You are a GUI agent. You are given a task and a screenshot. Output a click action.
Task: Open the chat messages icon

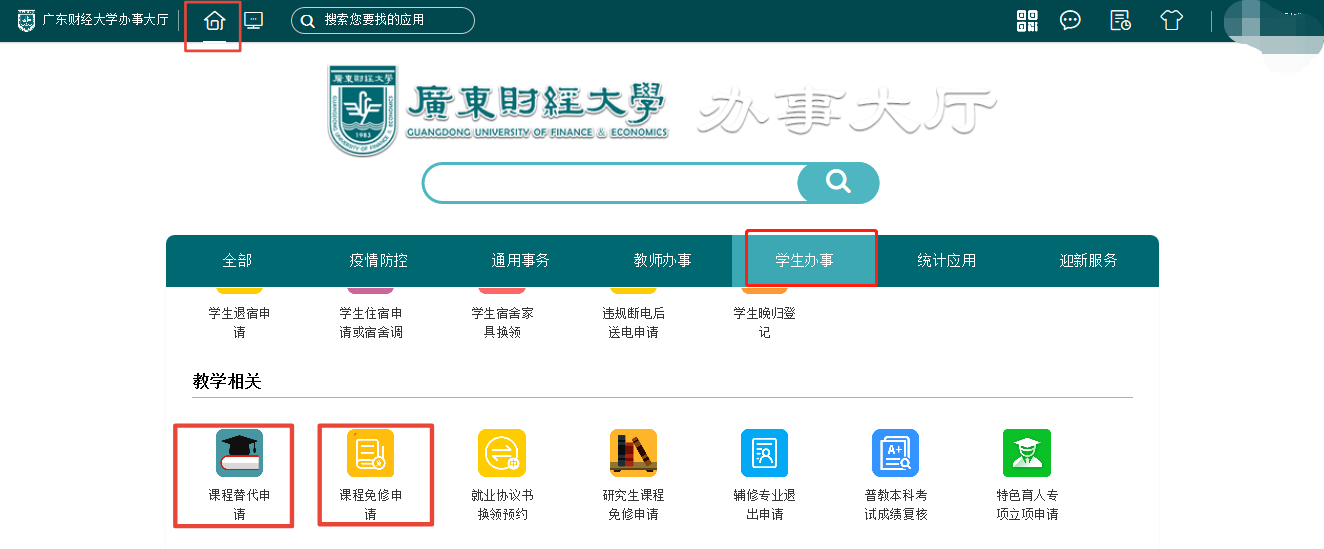[x=1070, y=21]
